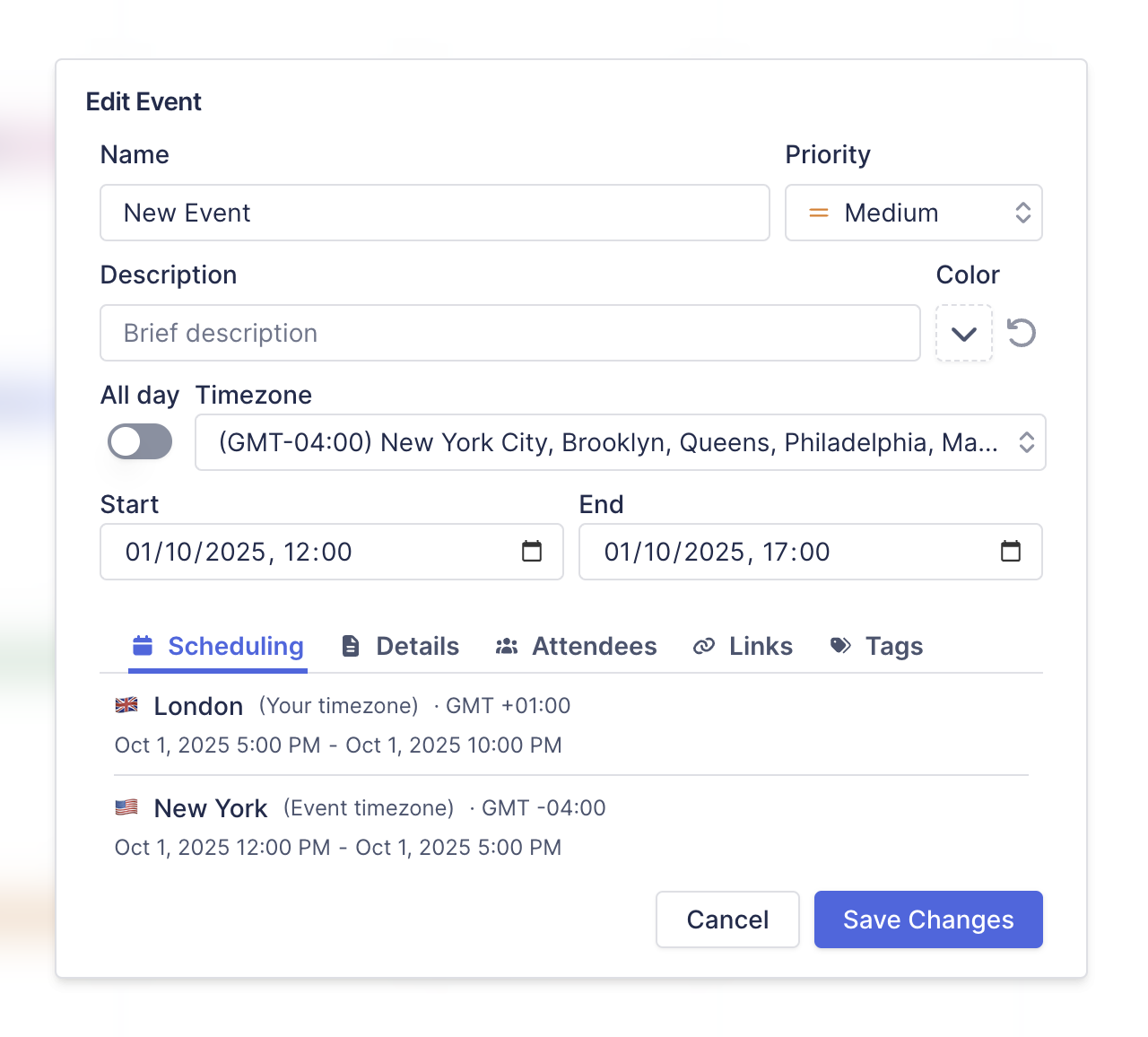Click the reset color undo icon
The image size is (1148, 1037).
1022,333
